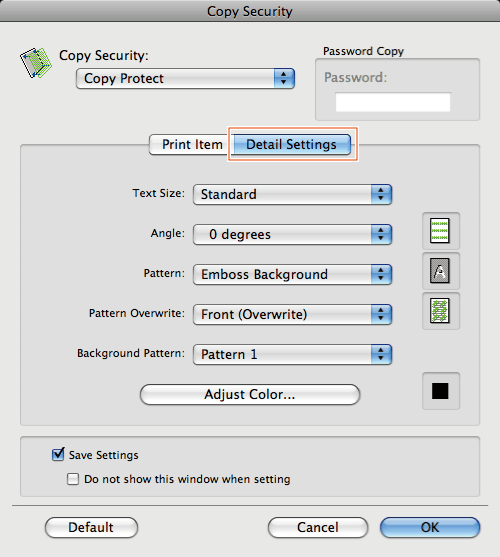
Task: Expand the Pattern Overwrite dropdown
Action: (x=292, y=314)
